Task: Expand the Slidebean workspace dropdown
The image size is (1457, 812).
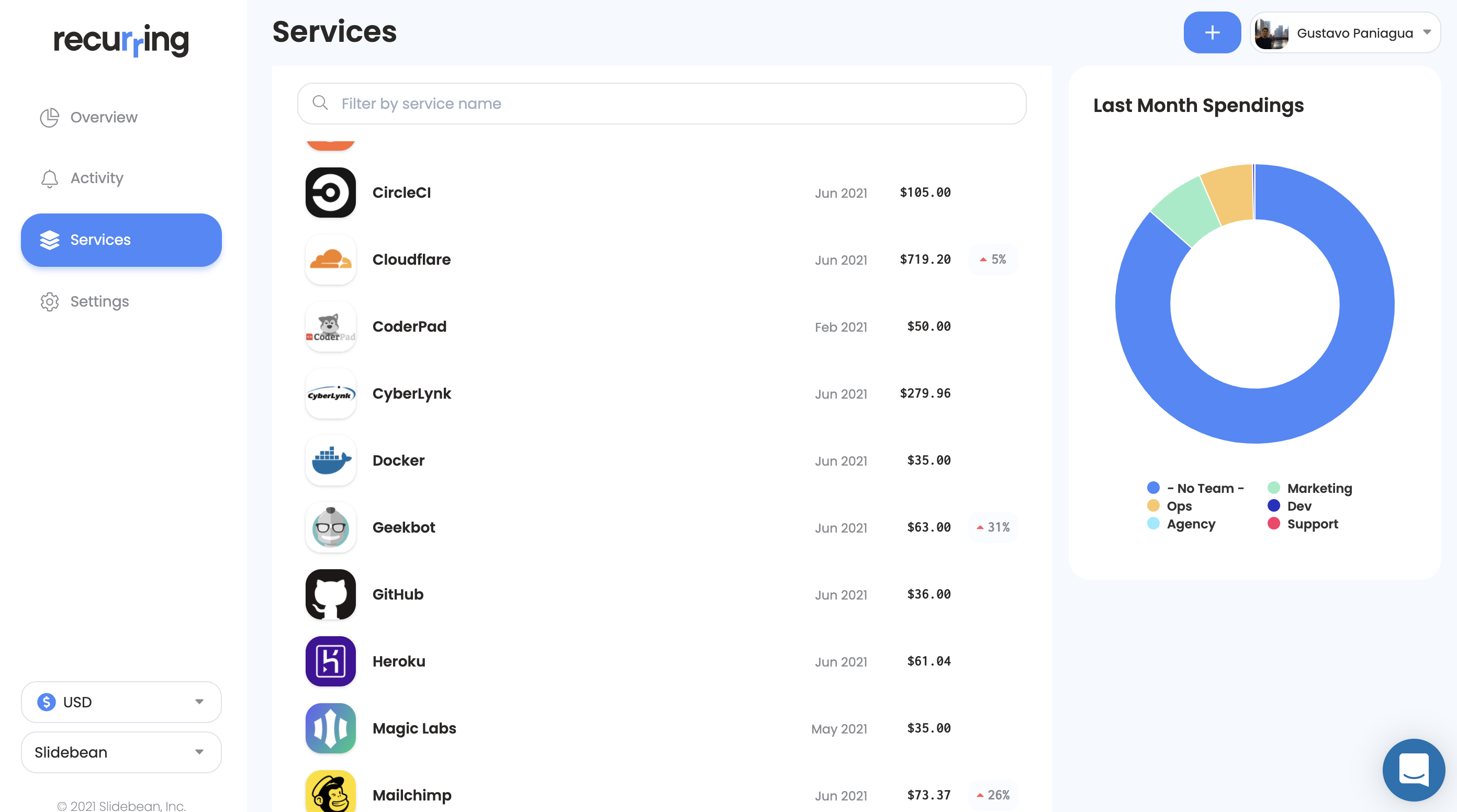Action: [x=121, y=752]
